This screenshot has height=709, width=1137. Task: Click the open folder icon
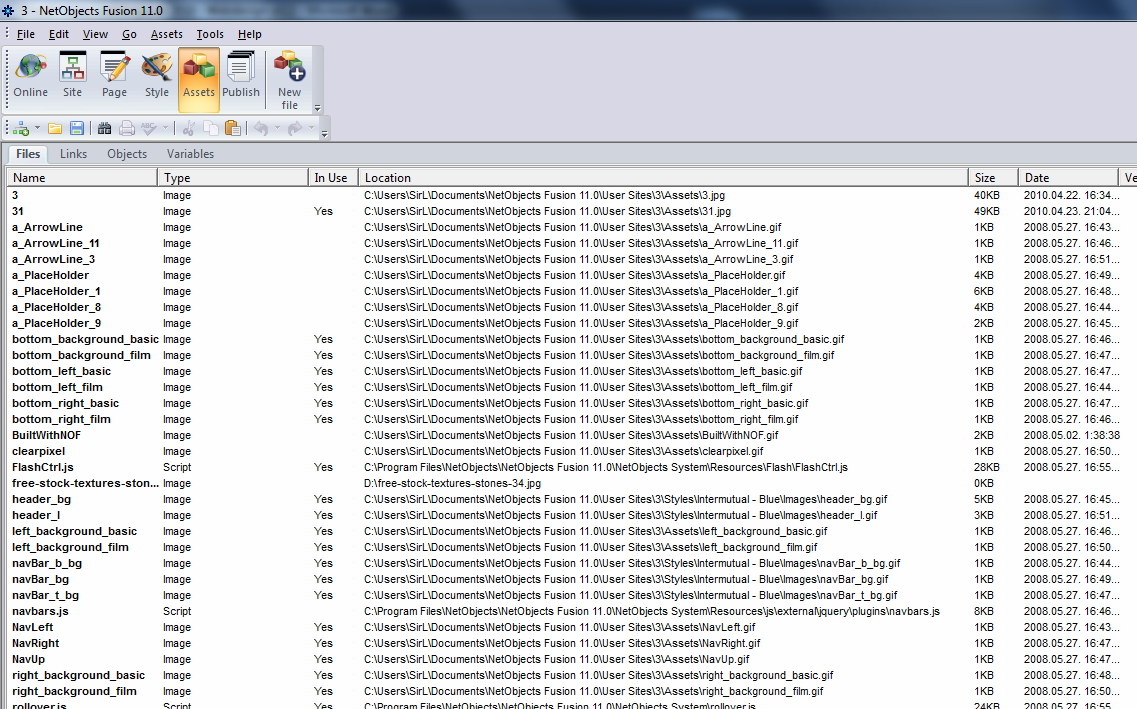pyautogui.click(x=54, y=129)
